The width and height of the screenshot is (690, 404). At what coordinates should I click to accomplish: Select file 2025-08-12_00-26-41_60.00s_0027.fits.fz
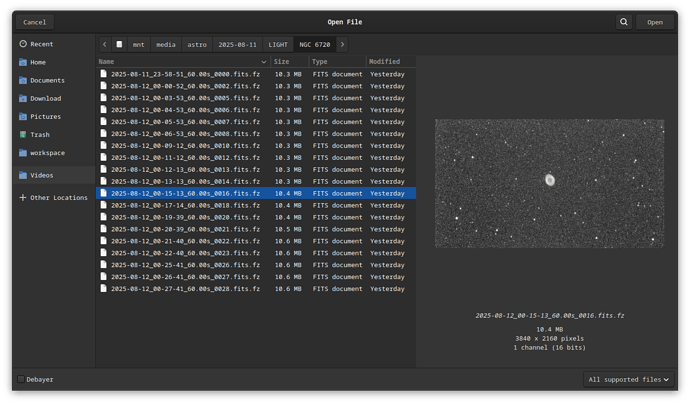(x=256, y=276)
